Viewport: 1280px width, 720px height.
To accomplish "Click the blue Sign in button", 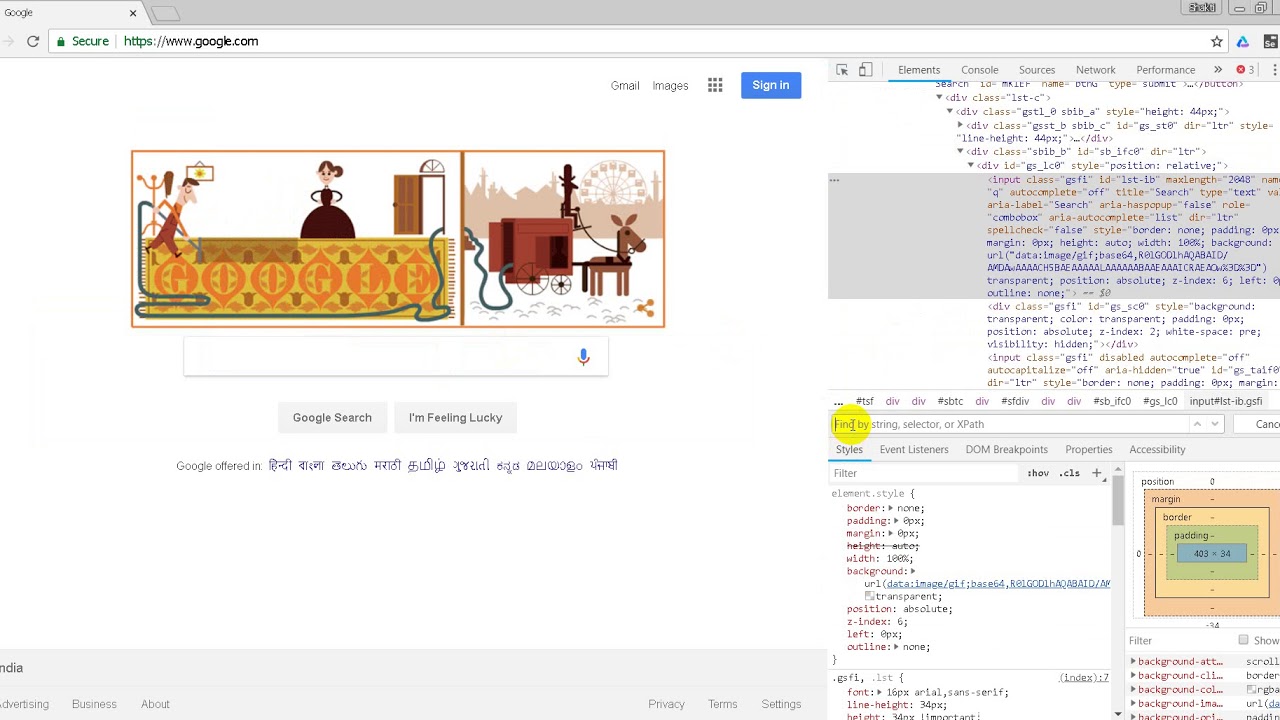I will [771, 85].
